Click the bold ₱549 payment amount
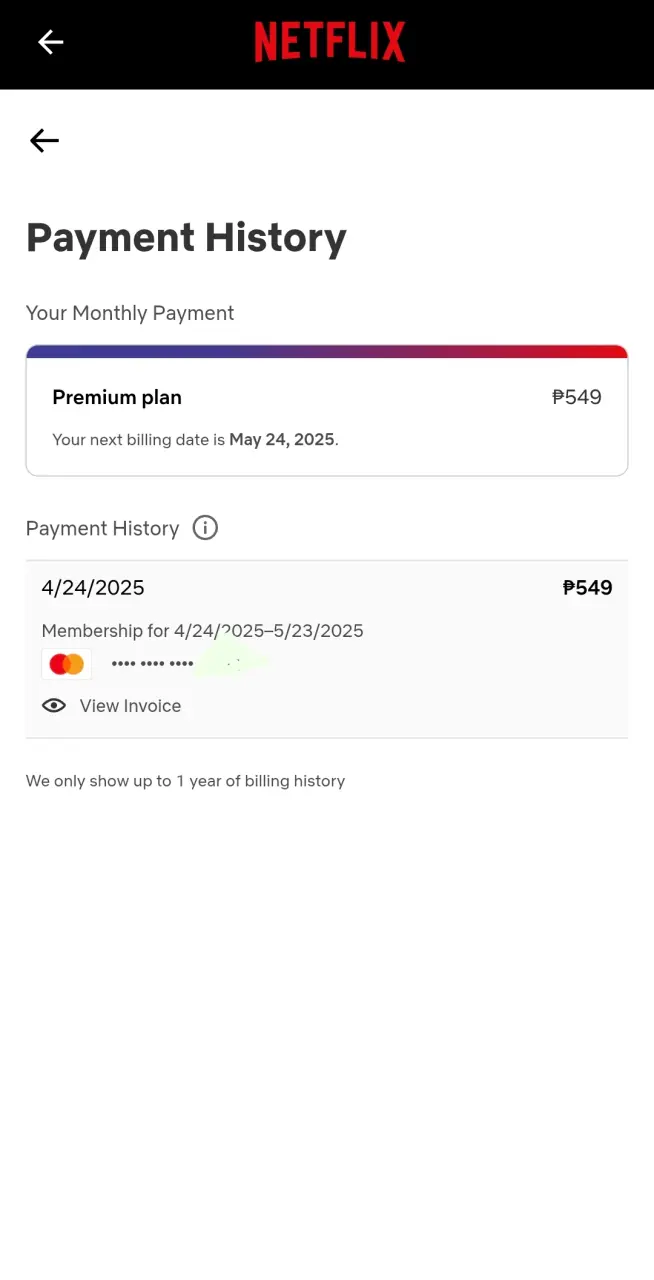This screenshot has height=1280, width=654. pyautogui.click(x=587, y=588)
